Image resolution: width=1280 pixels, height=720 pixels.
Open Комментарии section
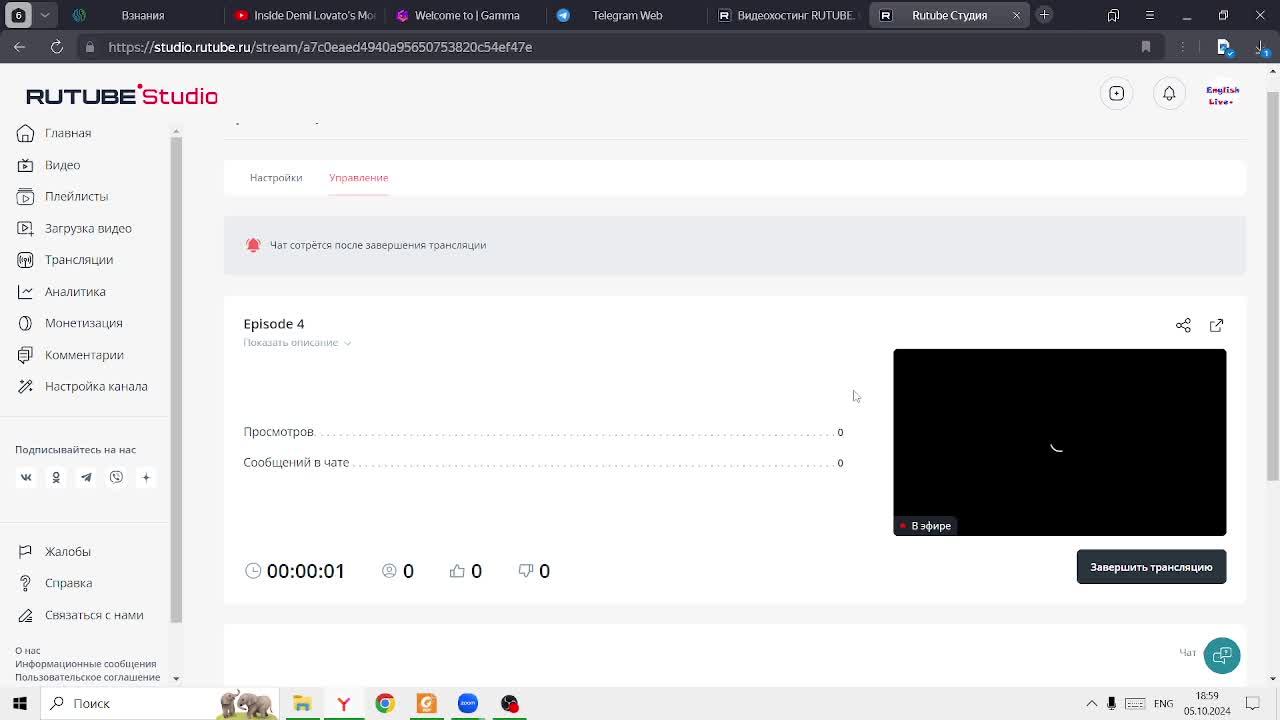tap(84, 355)
